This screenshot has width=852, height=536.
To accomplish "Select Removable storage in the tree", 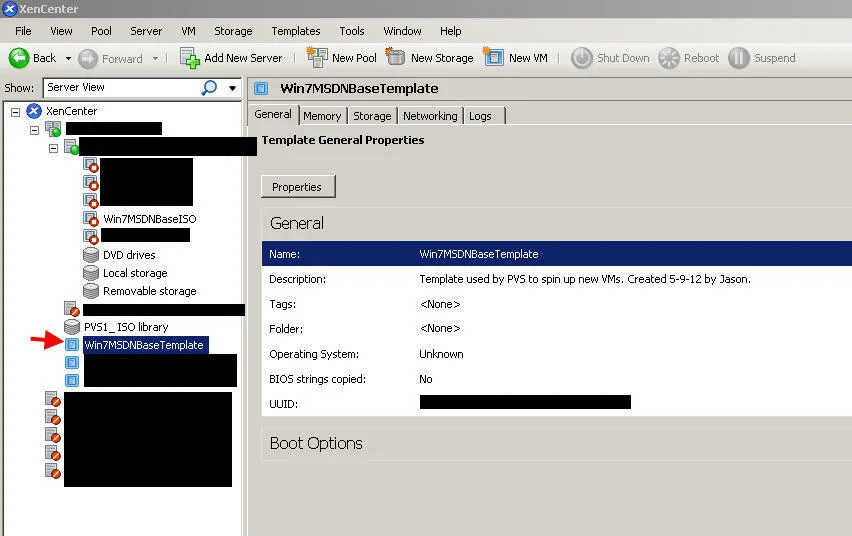I will pyautogui.click(x=150, y=291).
